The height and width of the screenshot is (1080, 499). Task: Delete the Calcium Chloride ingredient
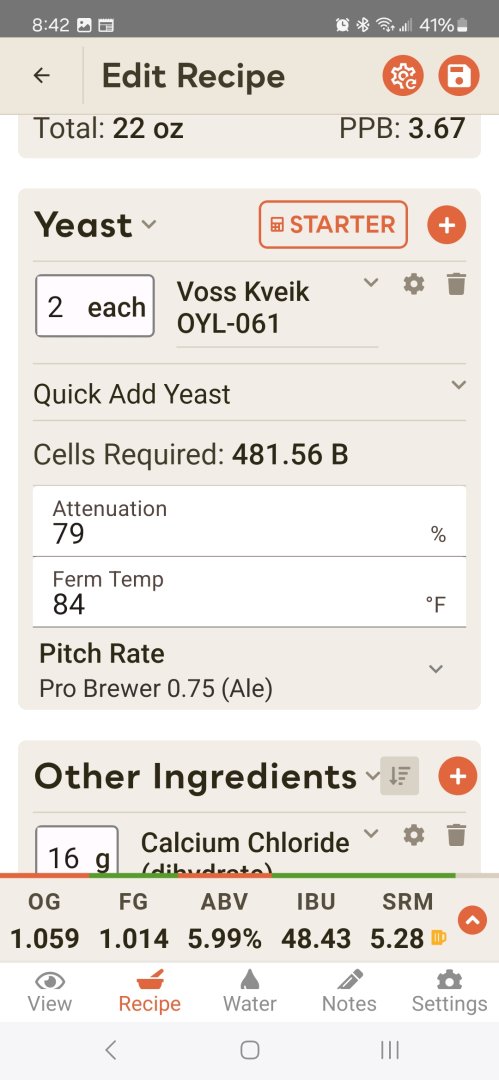click(456, 834)
